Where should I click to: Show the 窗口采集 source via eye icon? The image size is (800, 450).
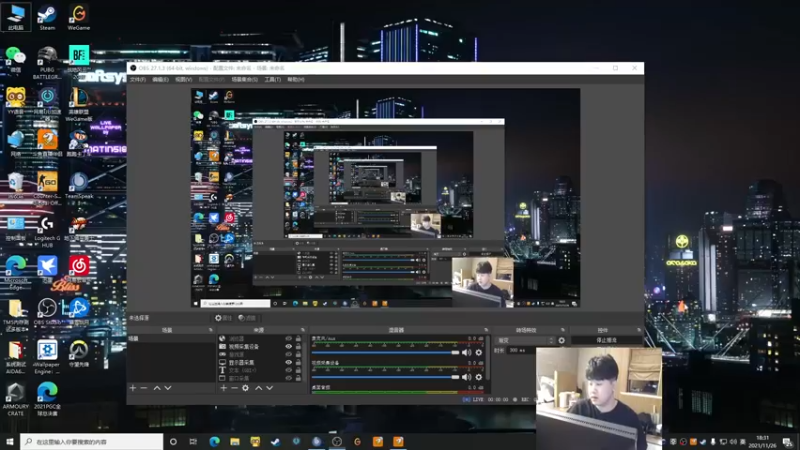(288, 378)
